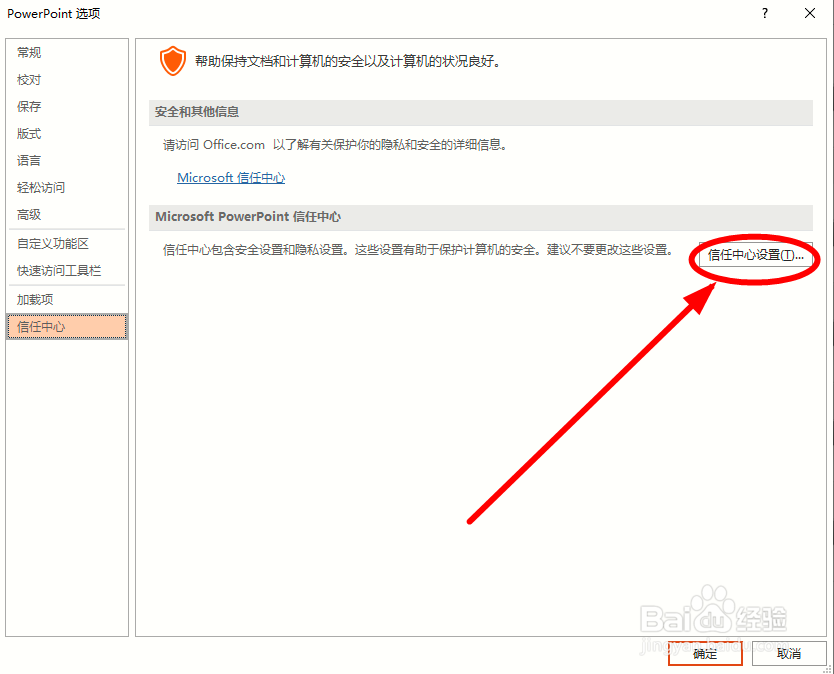Open the 快速访问工具栏 settings
Screen dimensions: 834x674
[x=66, y=271]
